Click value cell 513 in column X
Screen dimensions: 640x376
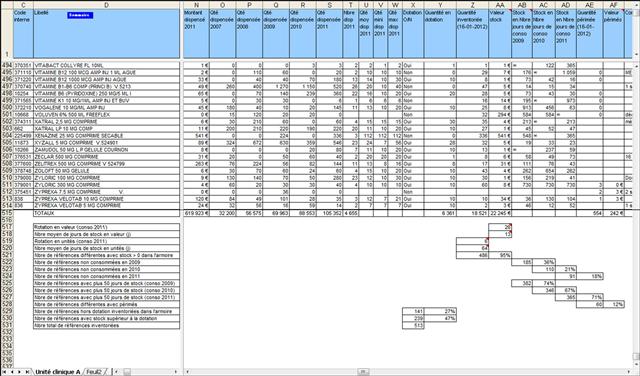tap(413, 325)
